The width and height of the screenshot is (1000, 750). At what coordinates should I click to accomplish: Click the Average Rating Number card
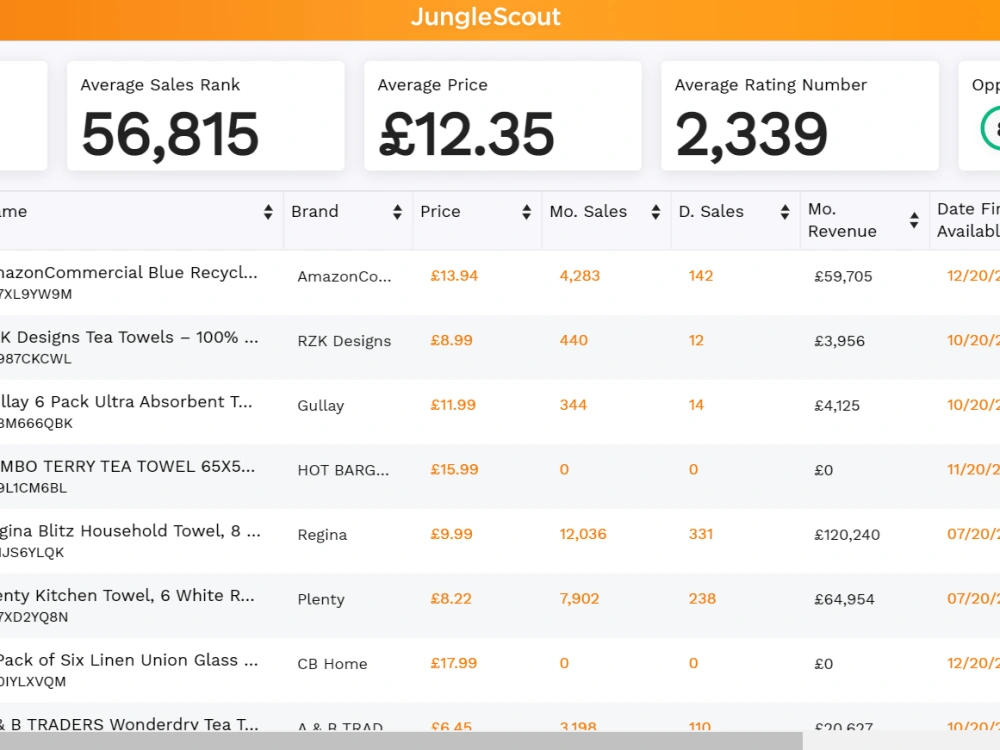coord(800,116)
